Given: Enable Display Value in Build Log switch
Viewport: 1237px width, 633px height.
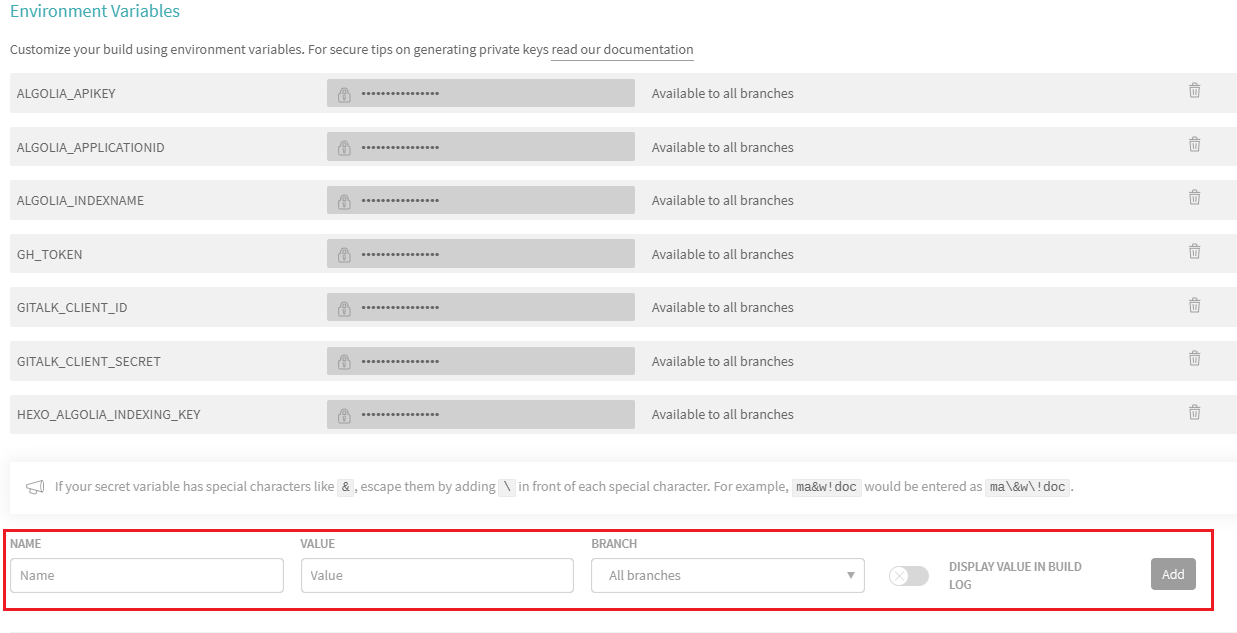Looking at the screenshot, I should click(908, 576).
